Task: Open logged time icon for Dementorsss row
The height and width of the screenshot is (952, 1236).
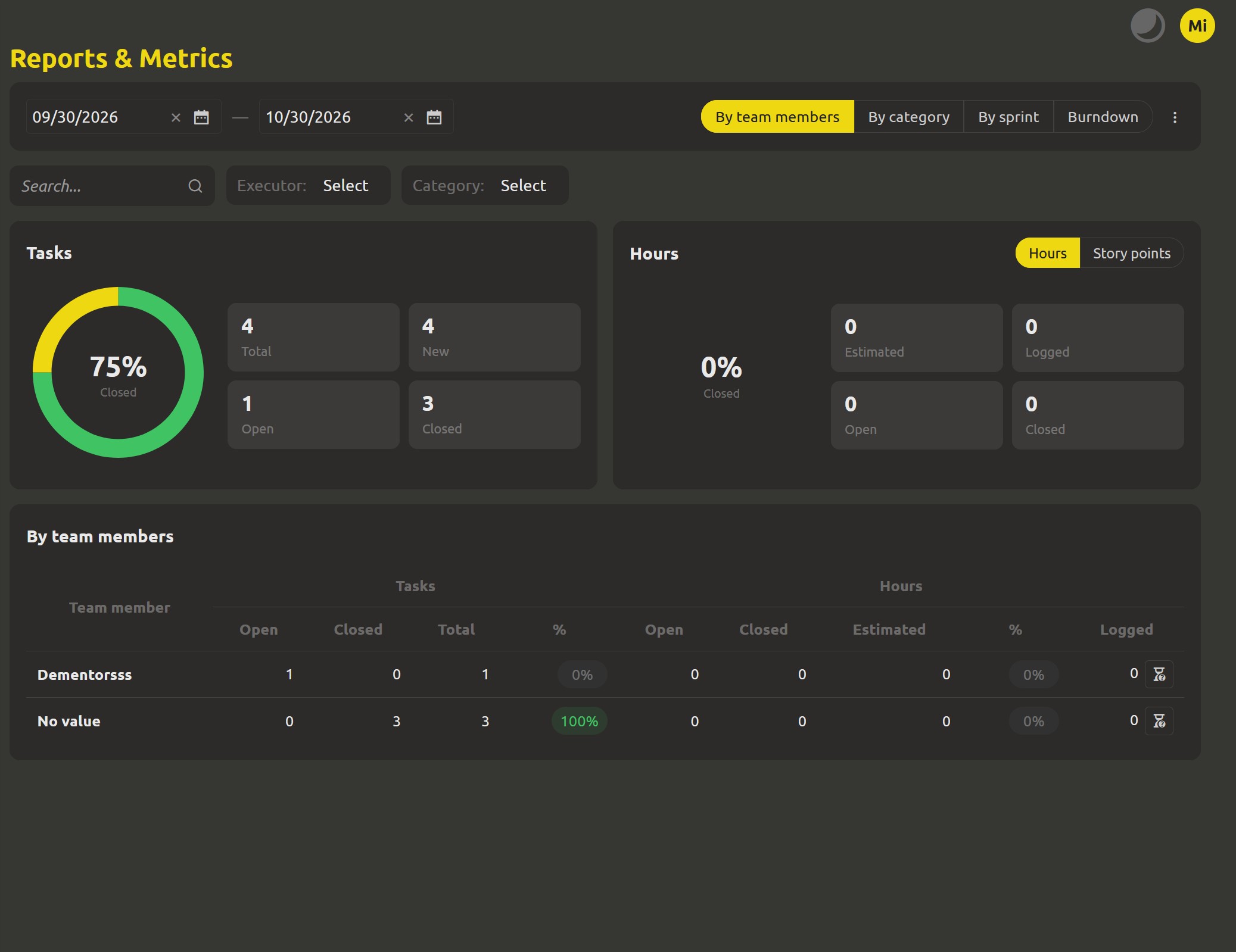Action: tap(1159, 675)
